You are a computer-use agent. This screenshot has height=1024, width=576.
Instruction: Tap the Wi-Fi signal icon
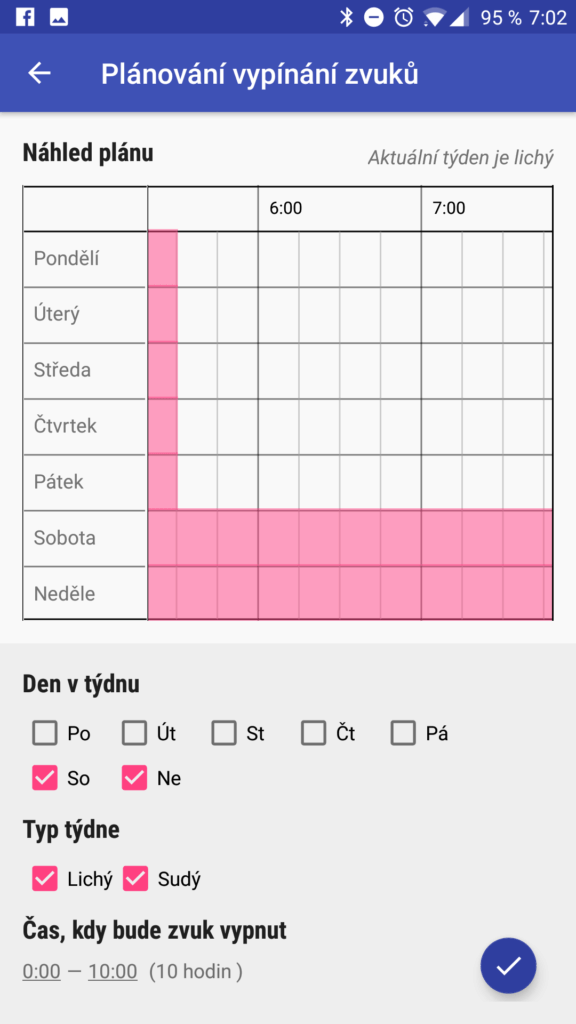pos(434,18)
